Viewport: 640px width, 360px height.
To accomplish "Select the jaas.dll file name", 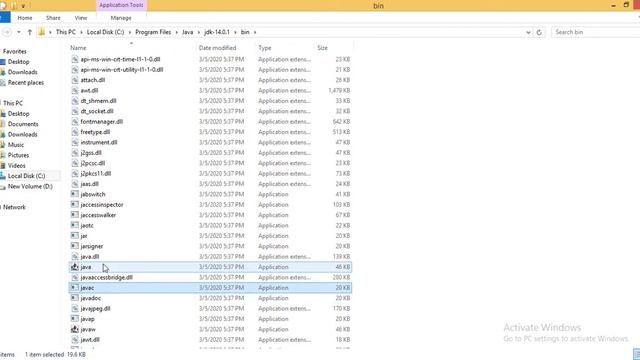I will [89, 184].
